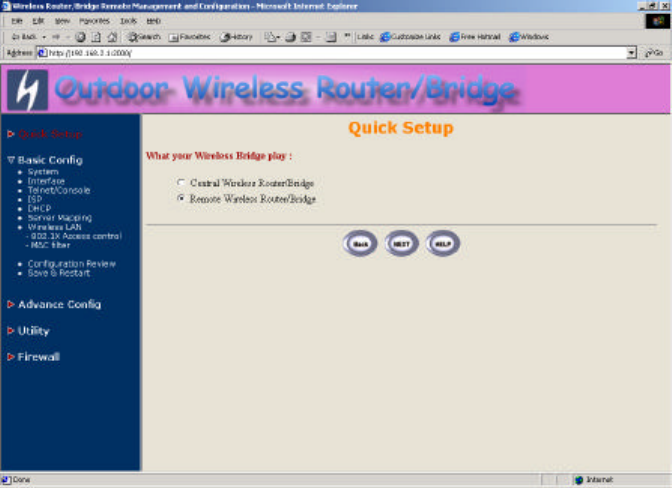The height and width of the screenshot is (488, 672).
Task: Expand the Advance Config arrow
Action: (11, 304)
